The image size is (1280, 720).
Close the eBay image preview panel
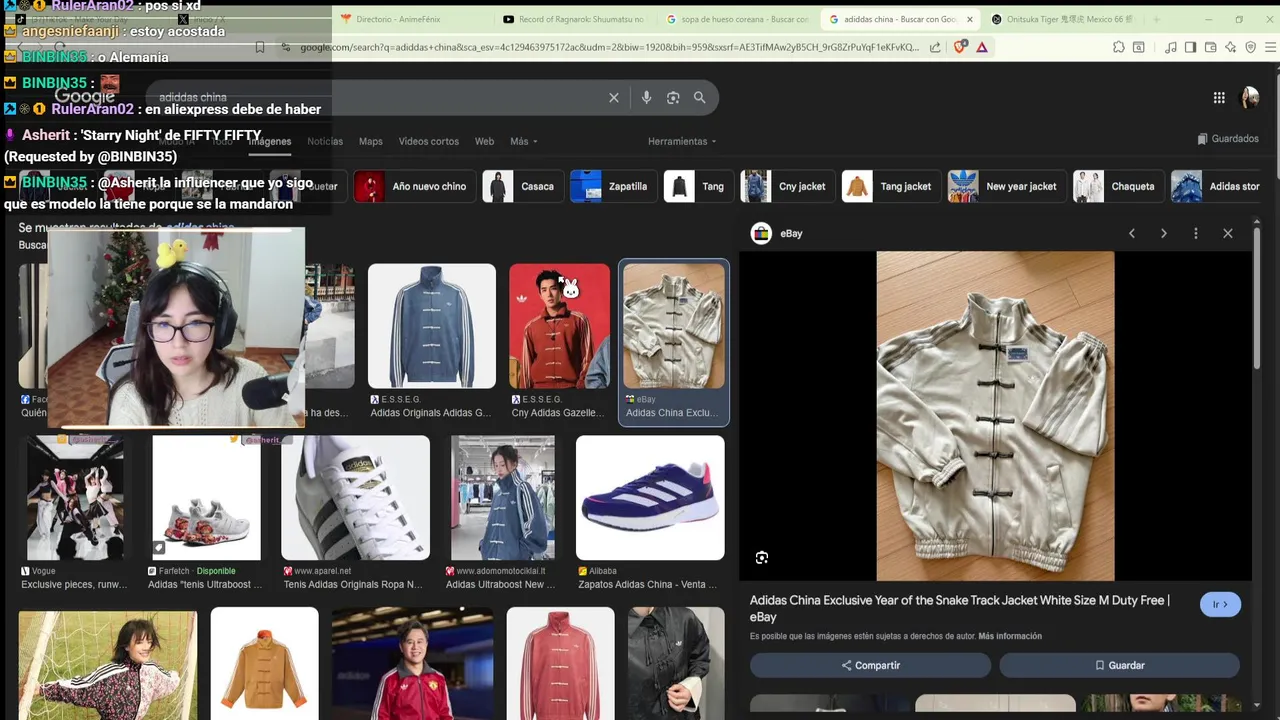[1228, 233]
